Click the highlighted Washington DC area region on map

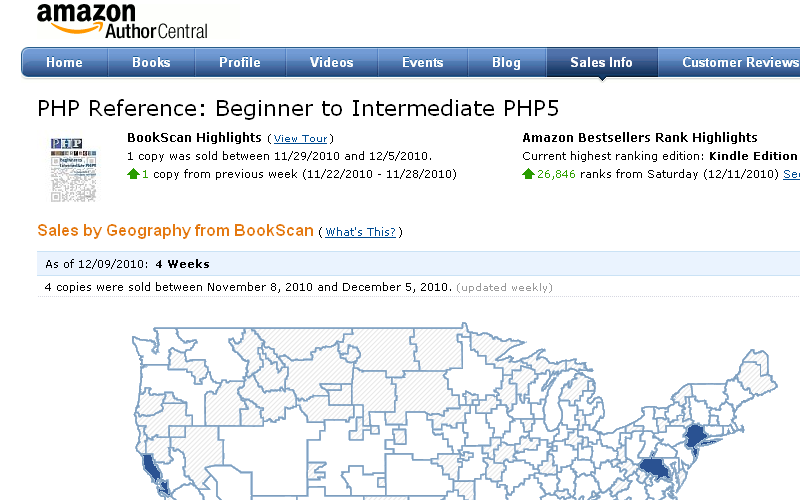click(x=655, y=468)
